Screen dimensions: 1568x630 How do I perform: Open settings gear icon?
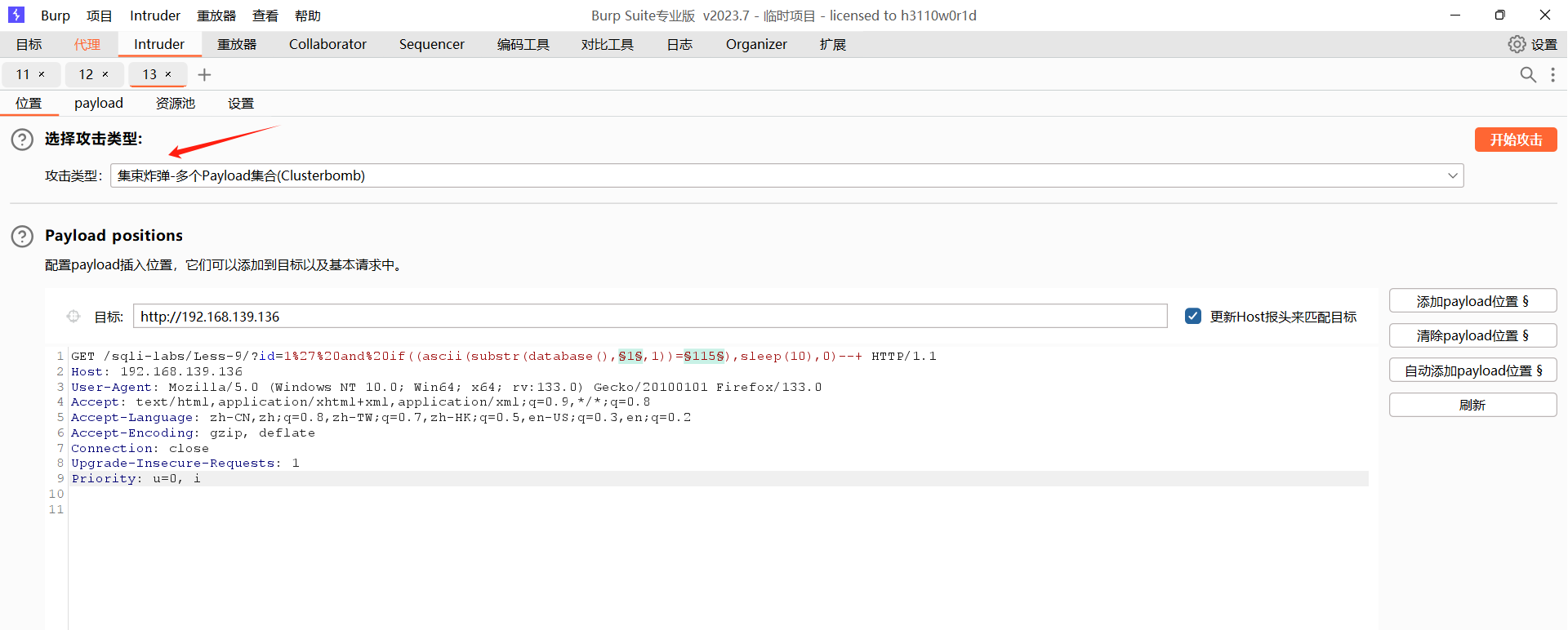pos(1517,44)
